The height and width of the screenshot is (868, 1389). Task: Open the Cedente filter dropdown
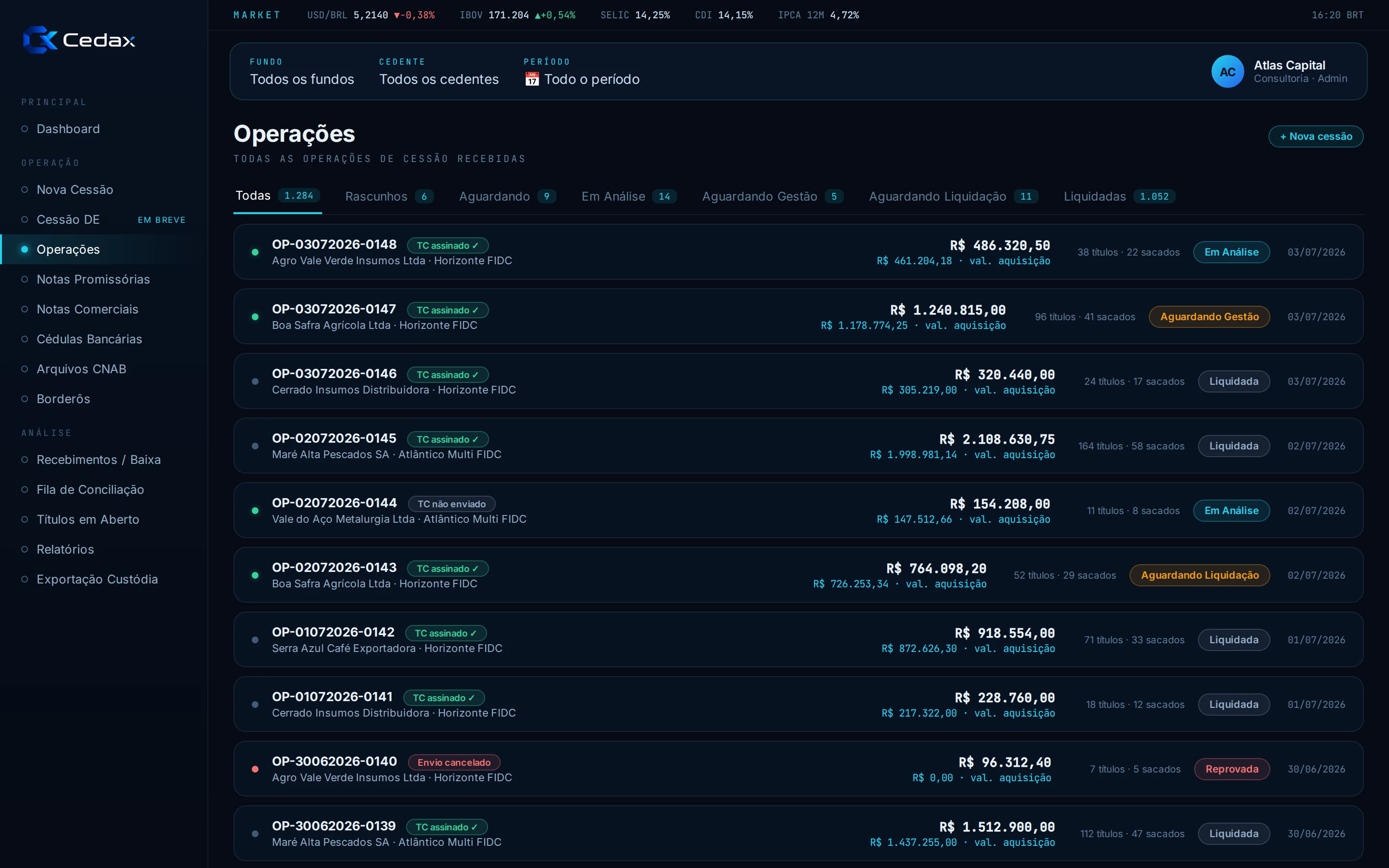coord(438,71)
